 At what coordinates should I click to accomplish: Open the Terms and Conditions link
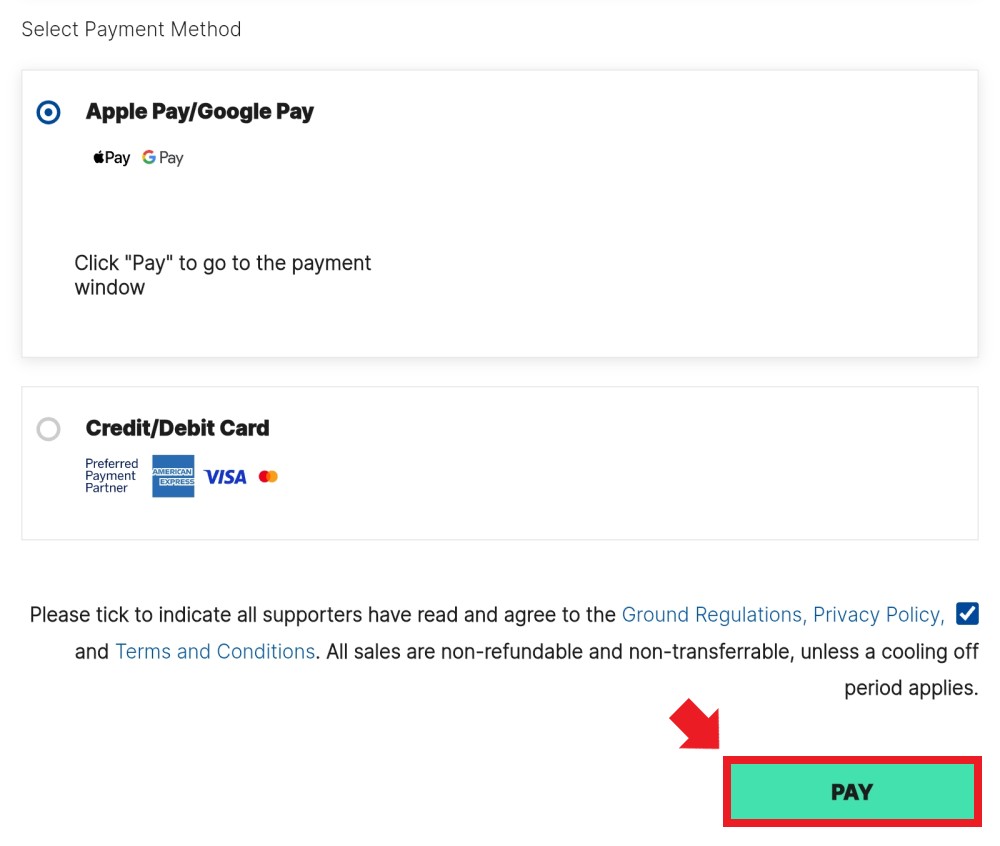[x=215, y=652]
